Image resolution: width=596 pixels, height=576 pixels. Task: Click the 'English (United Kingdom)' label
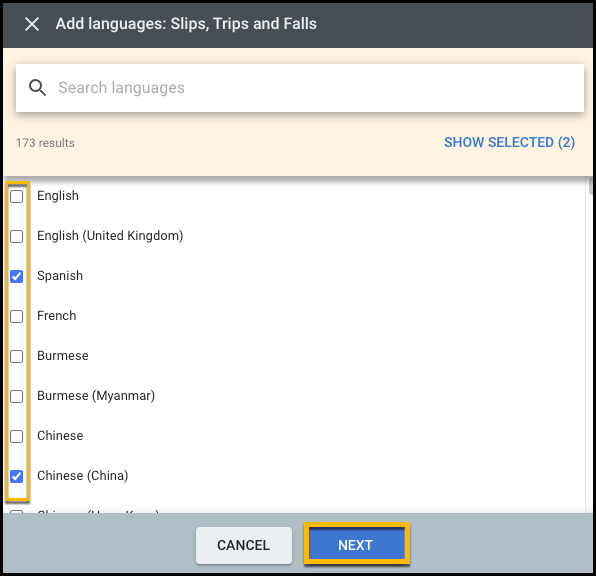tap(110, 236)
